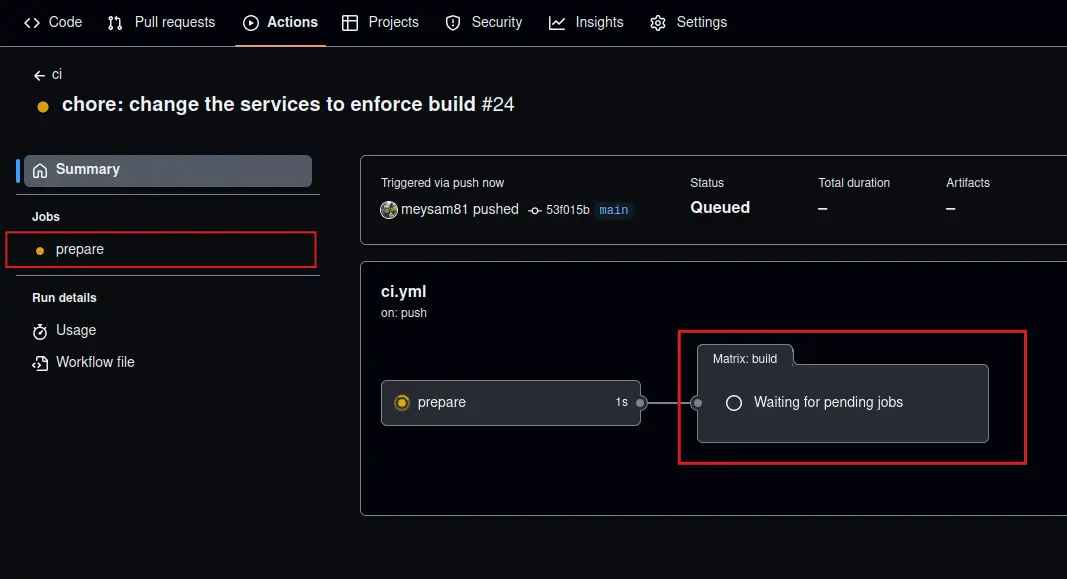Screen dimensions: 1067x579
Task: Go to the Security tab
Action: click(x=484, y=22)
